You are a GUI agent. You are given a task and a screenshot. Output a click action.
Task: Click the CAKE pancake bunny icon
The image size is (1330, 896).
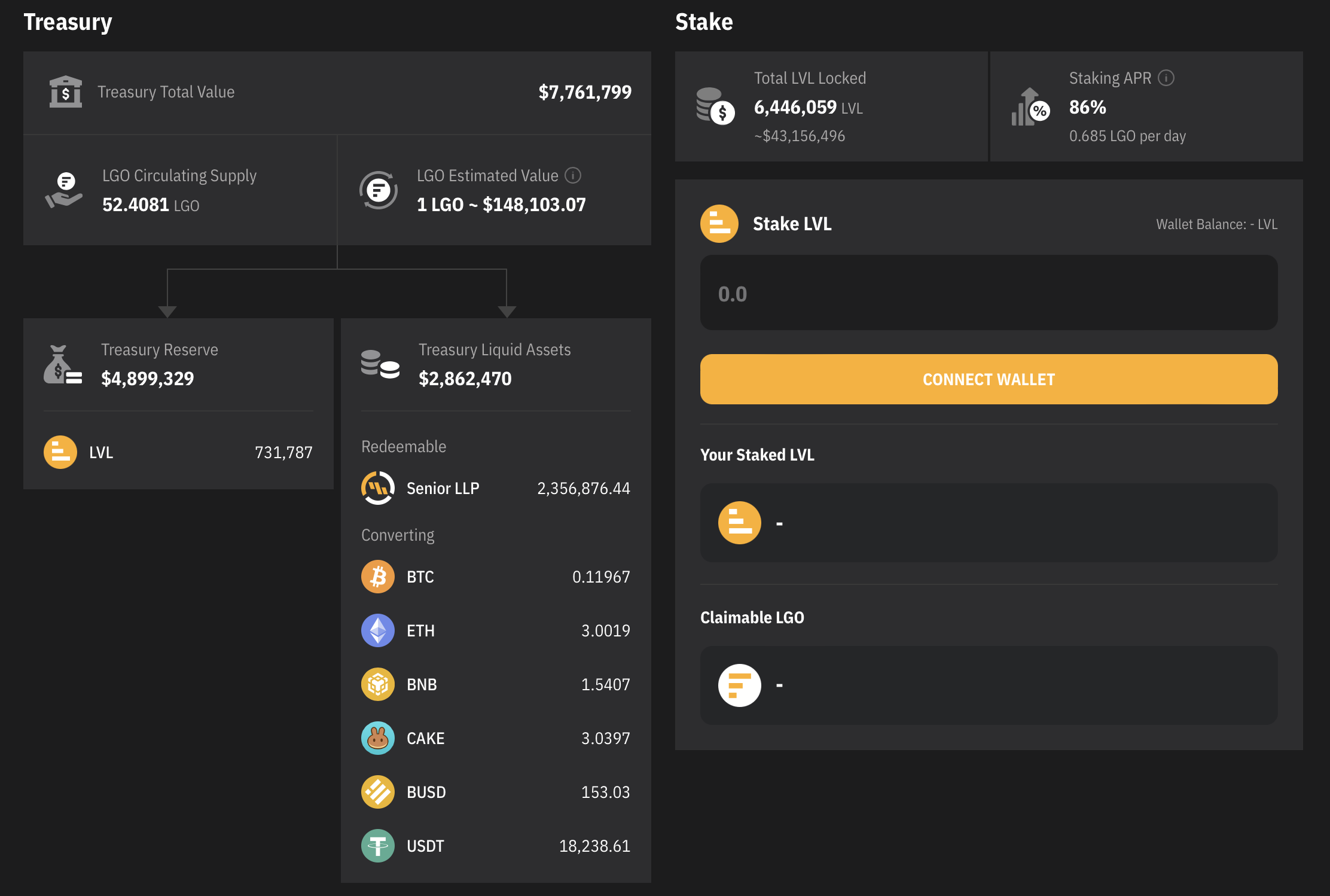click(378, 738)
